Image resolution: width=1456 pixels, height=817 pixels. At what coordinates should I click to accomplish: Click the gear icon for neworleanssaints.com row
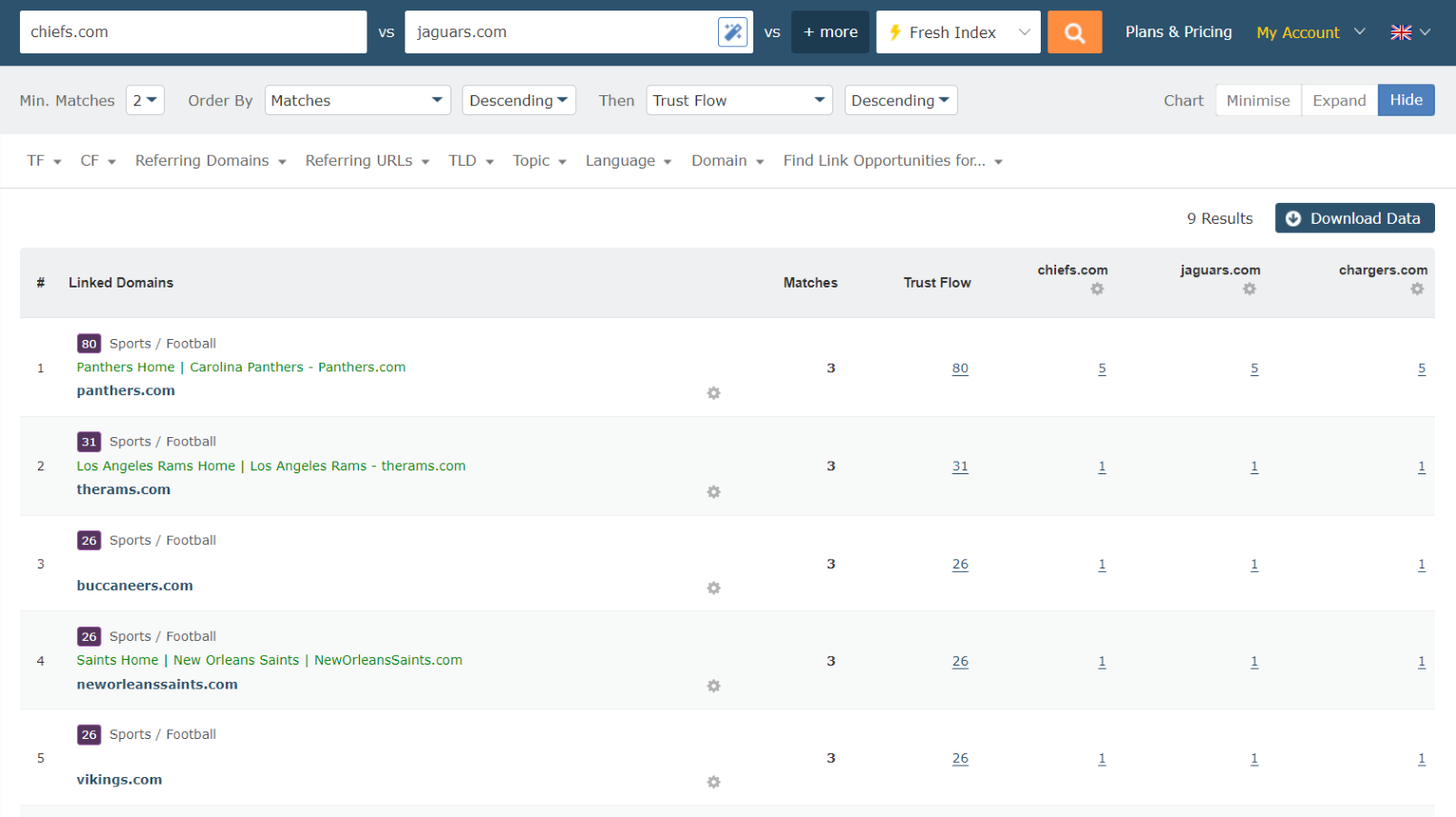point(713,686)
